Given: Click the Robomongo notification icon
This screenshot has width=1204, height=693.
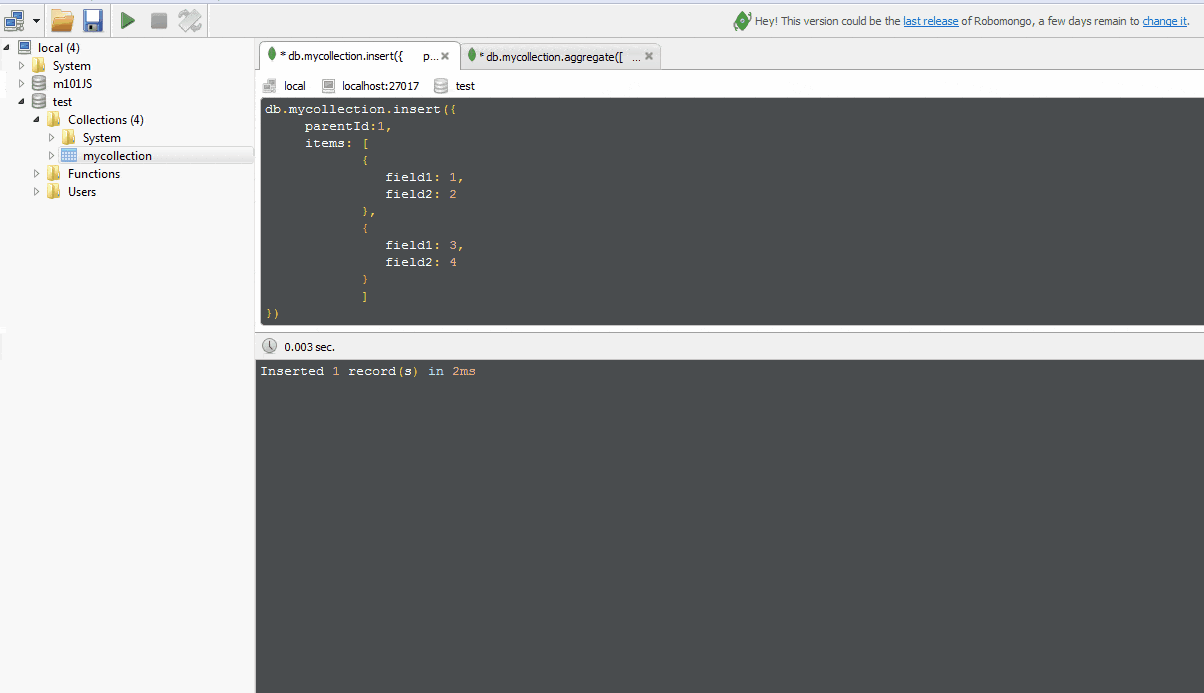Looking at the screenshot, I should coord(741,21).
